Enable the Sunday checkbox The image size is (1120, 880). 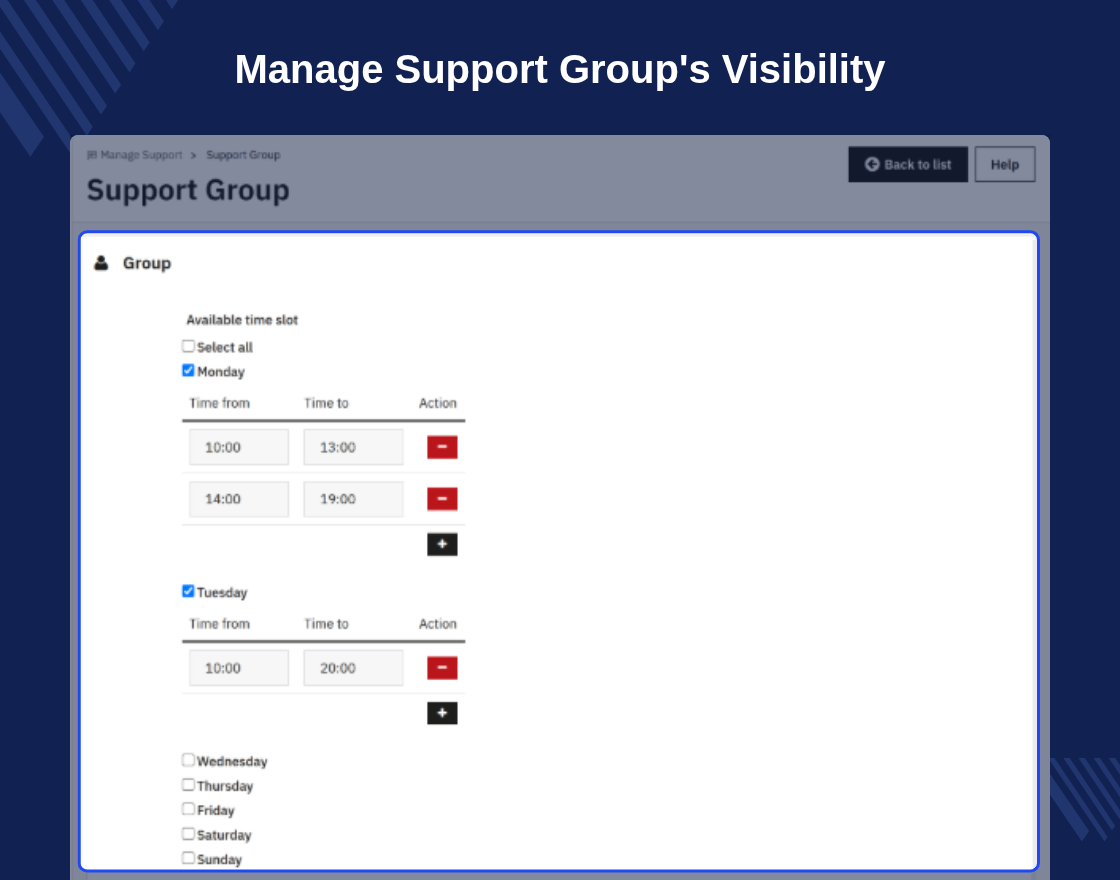188,859
